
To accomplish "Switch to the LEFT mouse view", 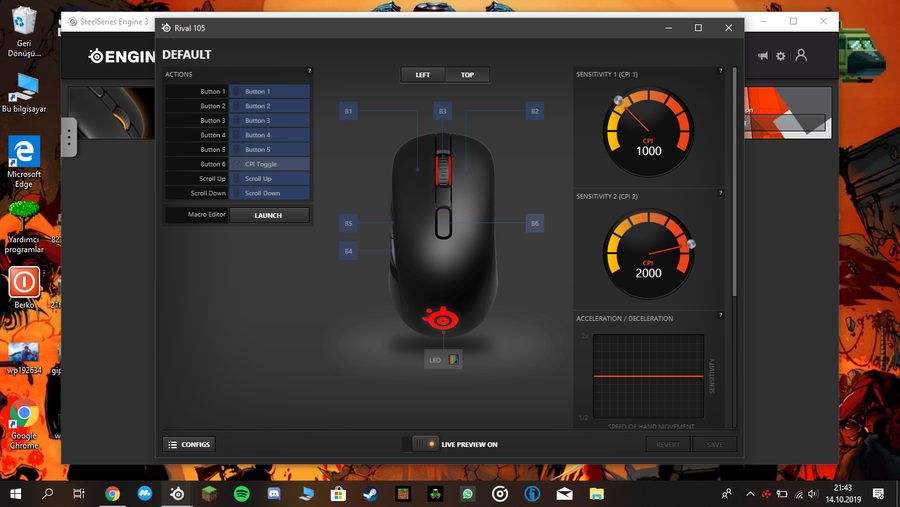I will 422,75.
